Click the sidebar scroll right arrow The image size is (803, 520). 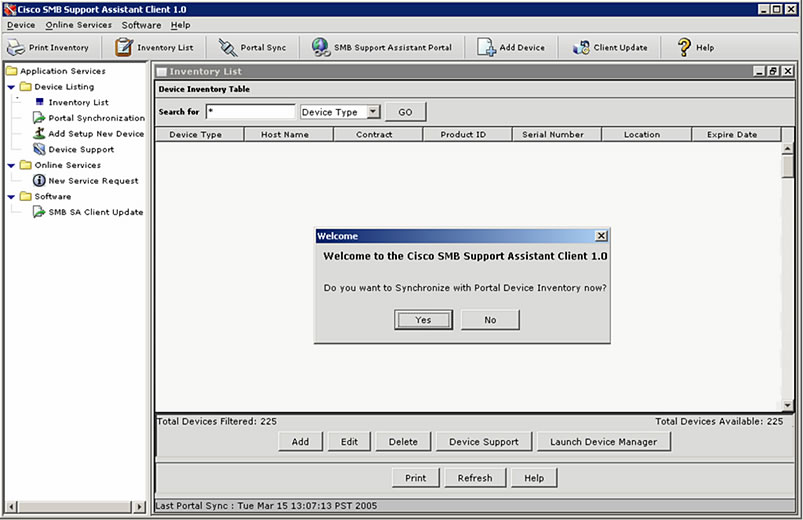(139, 507)
